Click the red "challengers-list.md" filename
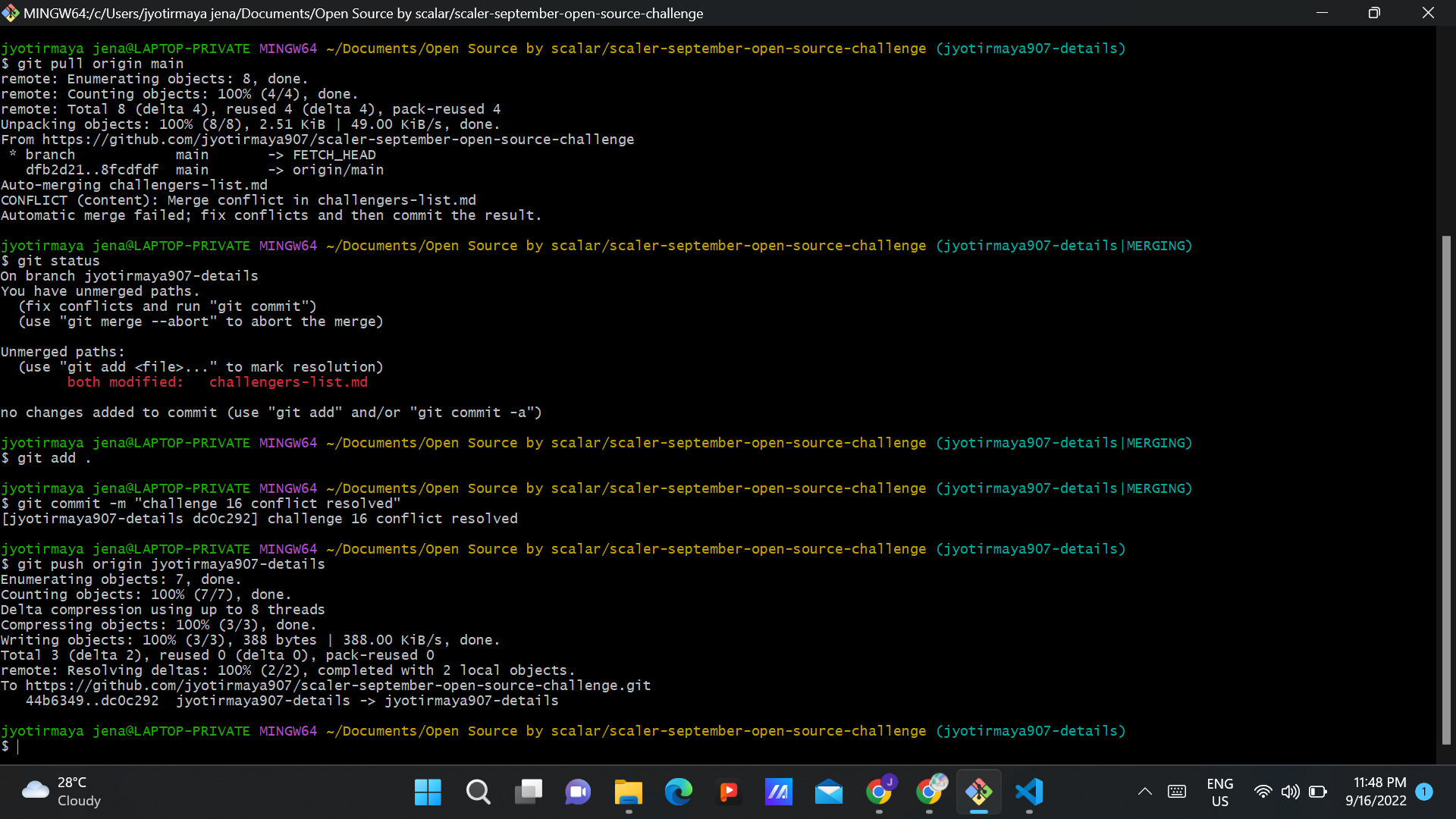 tap(288, 382)
